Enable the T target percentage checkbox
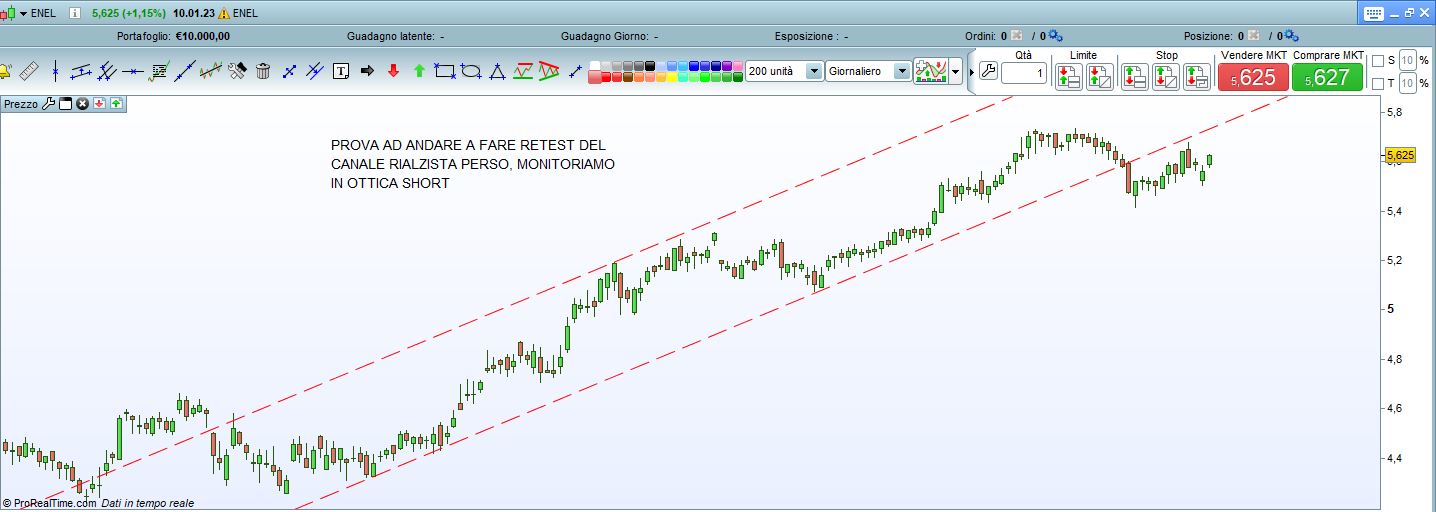Image resolution: width=1436 pixels, height=512 pixels. click(x=1378, y=83)
